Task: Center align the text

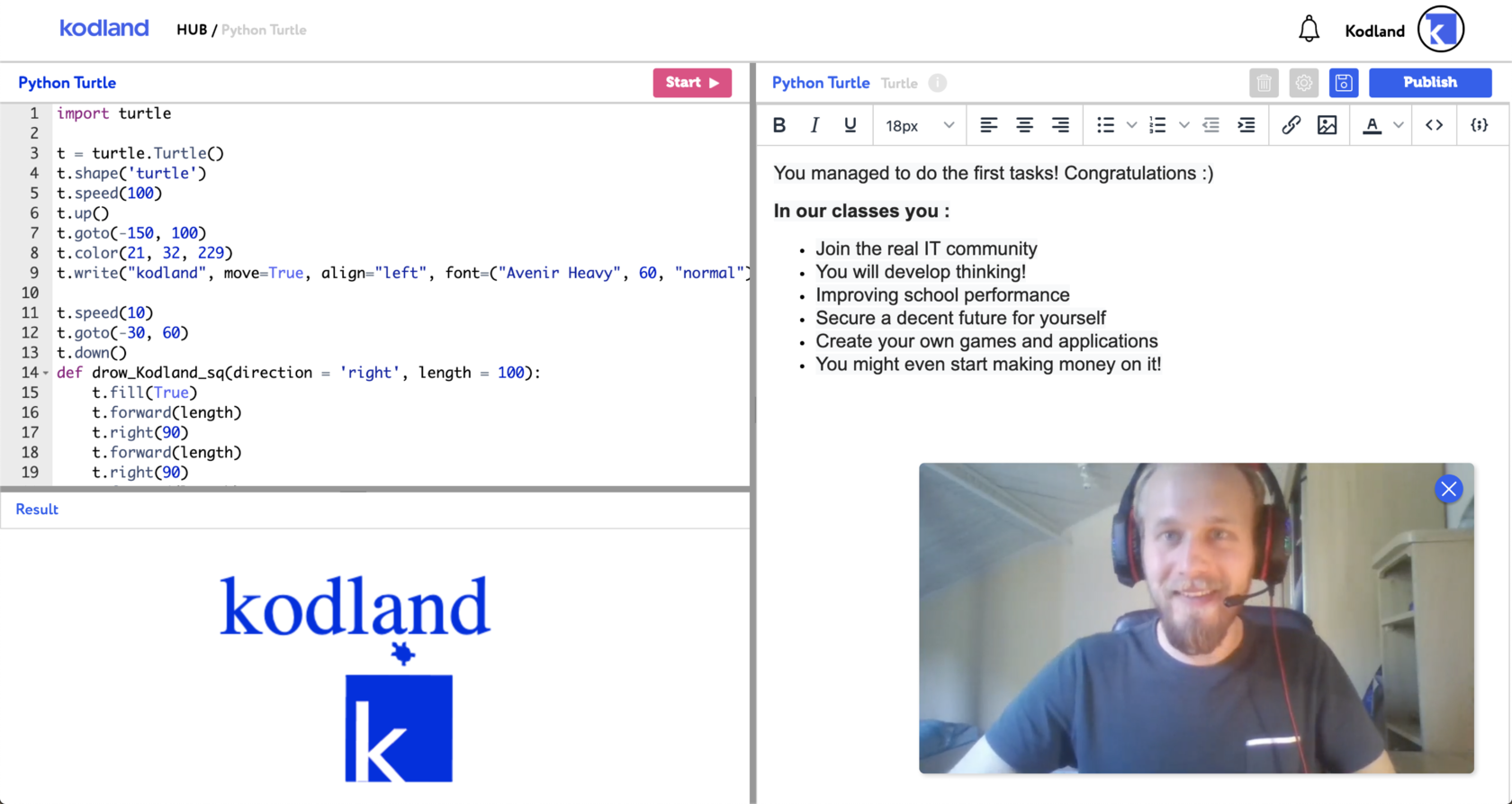Action: pyautogui.click(x=1024, y=125)
